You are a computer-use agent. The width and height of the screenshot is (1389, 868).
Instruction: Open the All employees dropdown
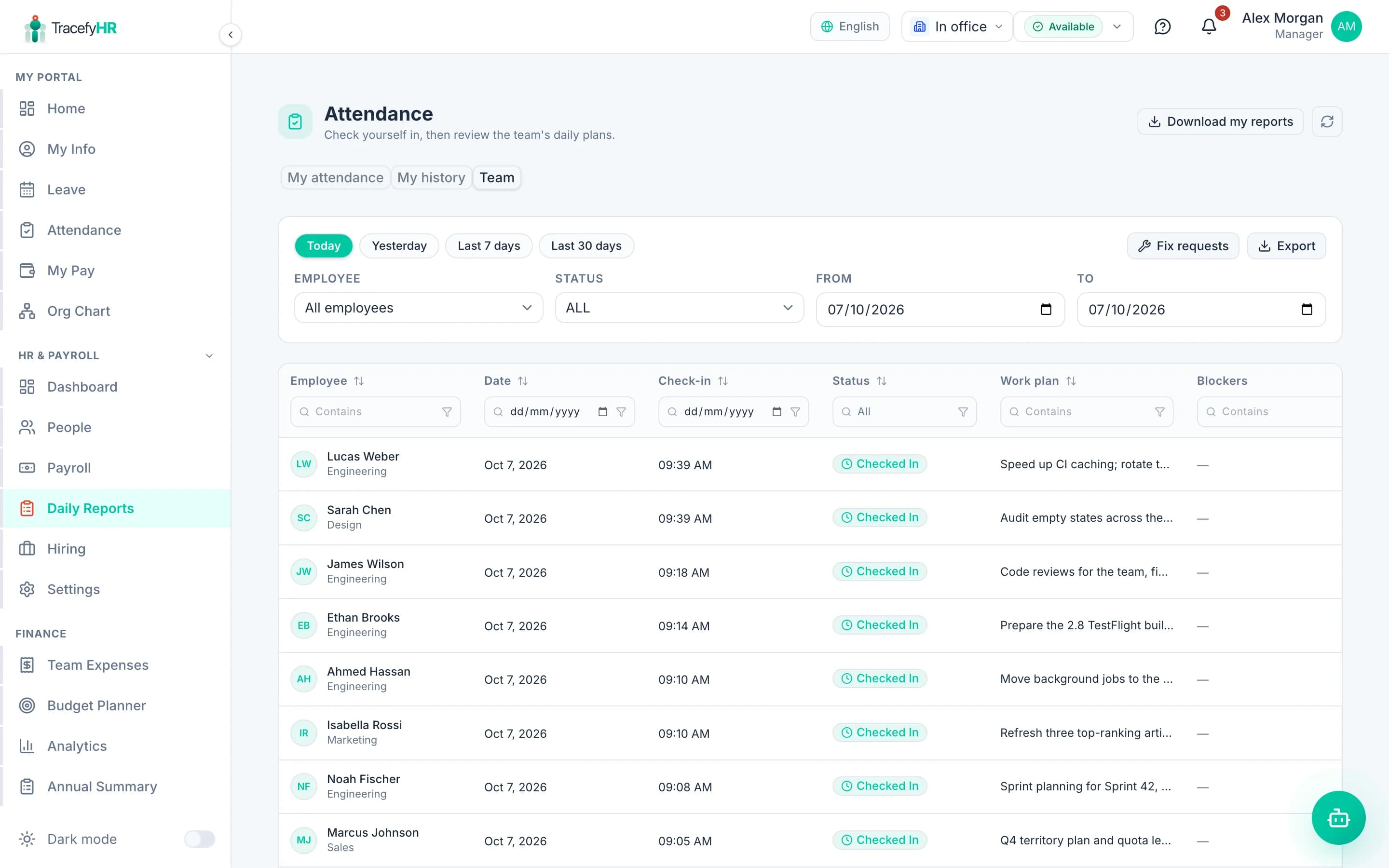[x=419, y=308]
